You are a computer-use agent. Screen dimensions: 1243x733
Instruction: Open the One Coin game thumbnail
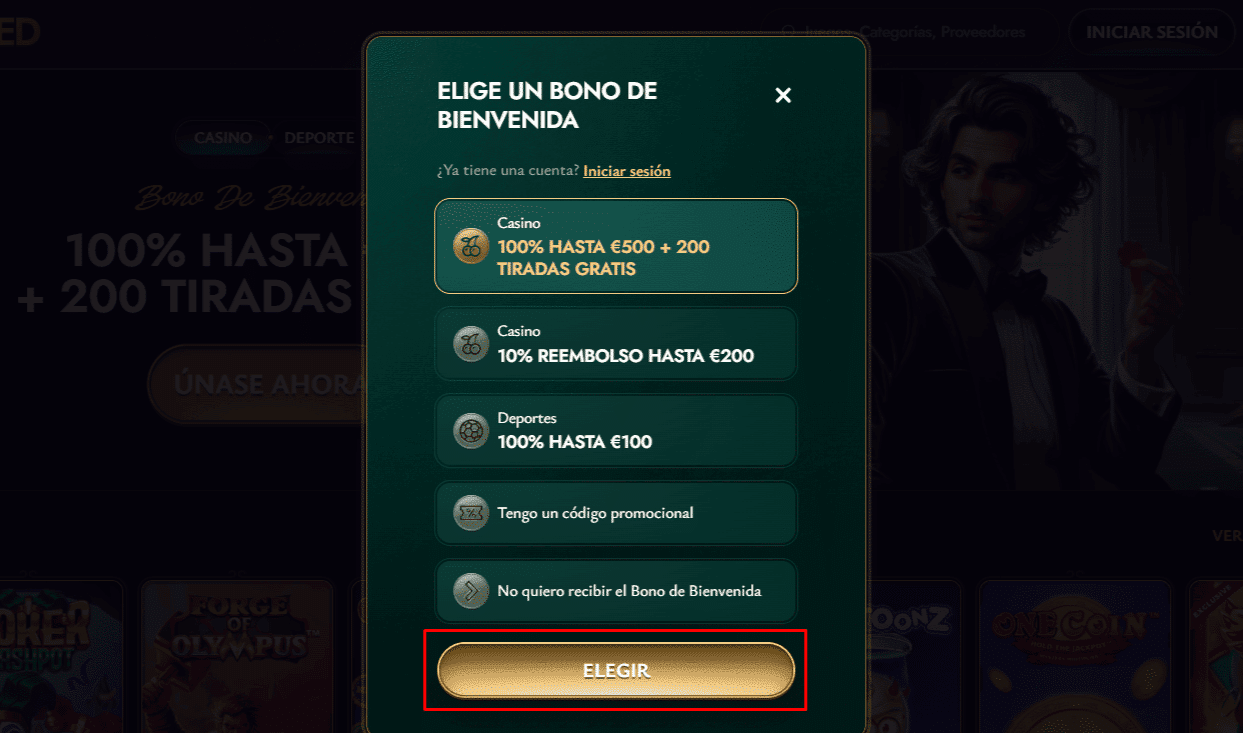point(1075,656)
